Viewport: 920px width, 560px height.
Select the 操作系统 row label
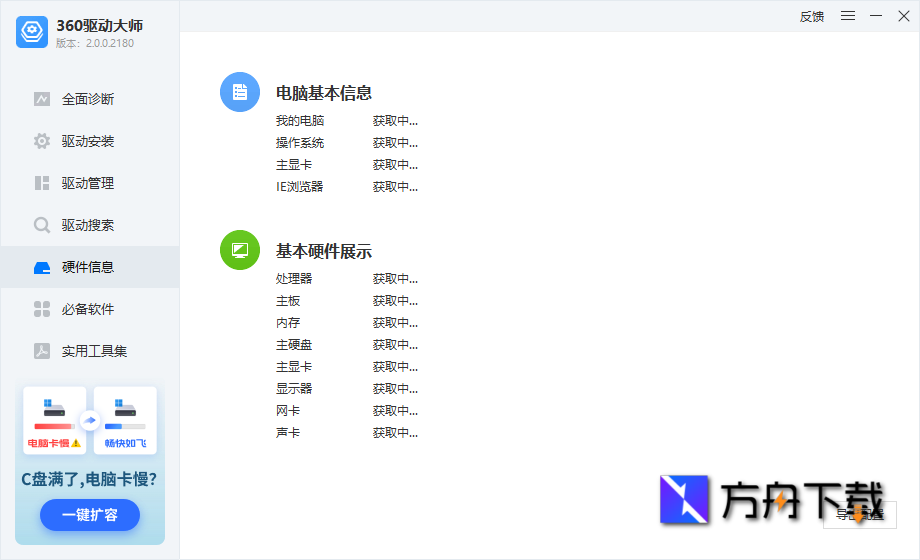300,143
